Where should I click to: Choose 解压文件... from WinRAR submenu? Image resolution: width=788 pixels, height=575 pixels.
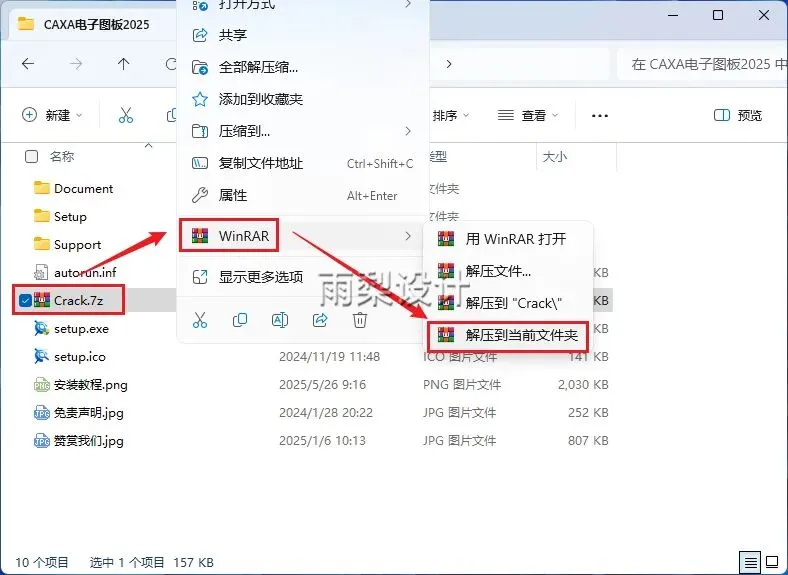pyautogui.click(x=508, y=271)
